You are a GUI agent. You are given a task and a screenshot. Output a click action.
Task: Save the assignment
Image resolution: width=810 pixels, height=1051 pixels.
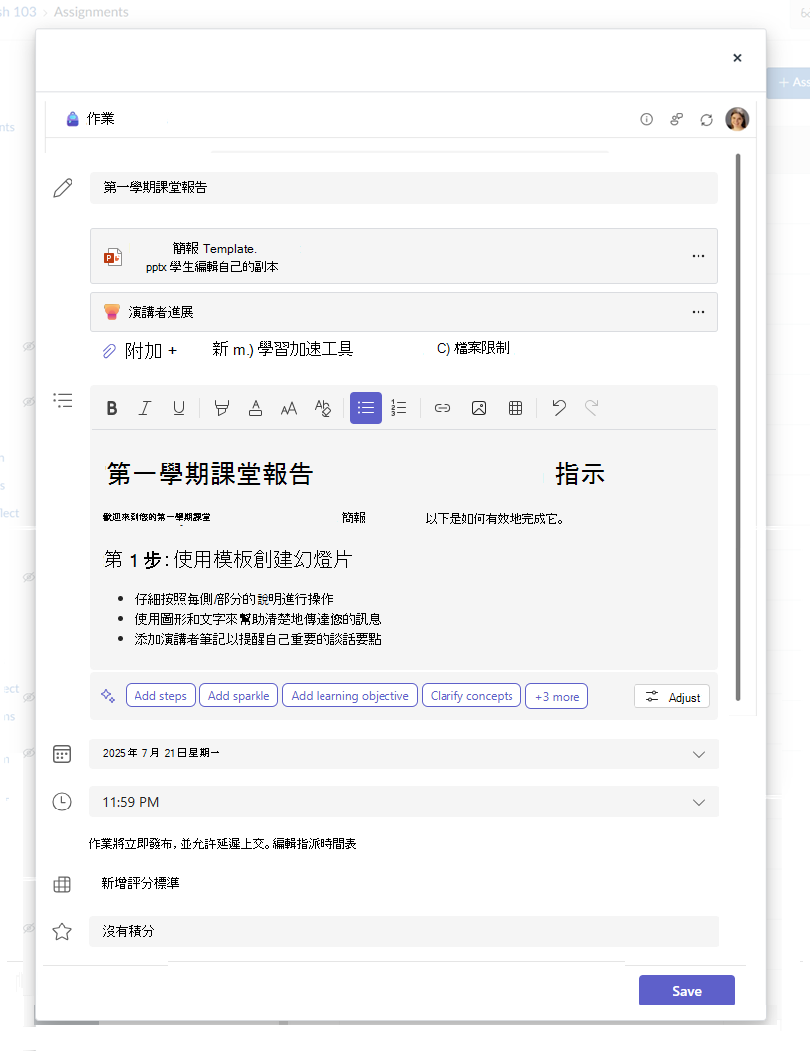pos(687,991)
